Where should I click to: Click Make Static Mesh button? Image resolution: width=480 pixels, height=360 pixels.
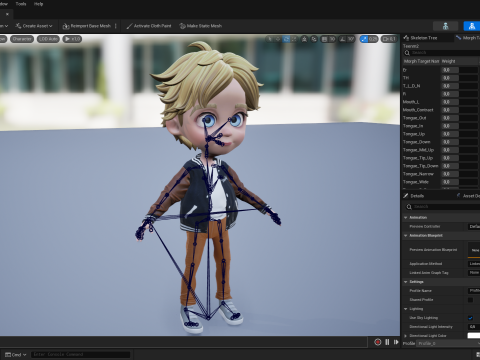coord(201,26)
